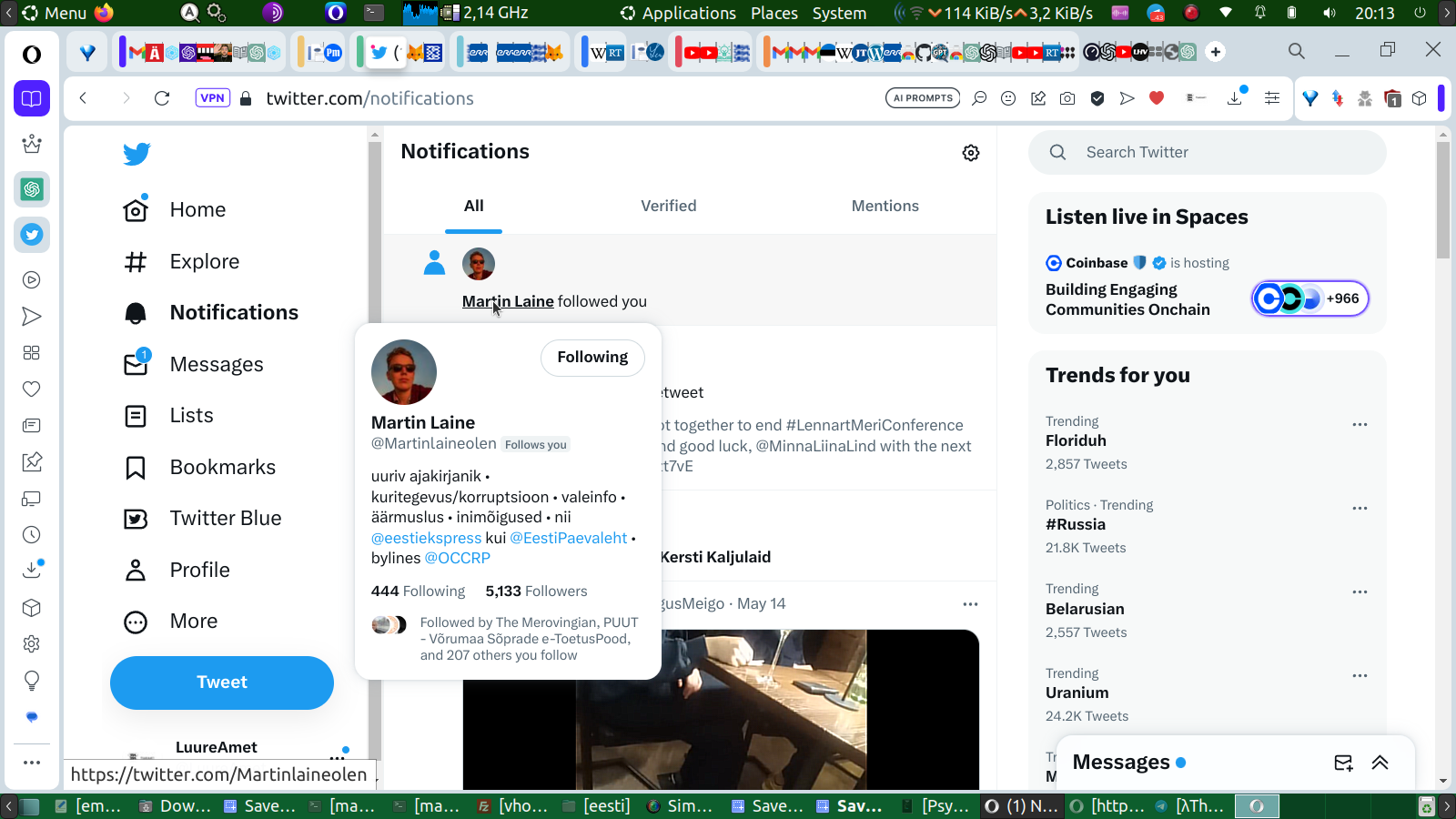Screen dimensions: 1456x819
Task: Open the tweet's more options menu
Action: tap(970, 604)
